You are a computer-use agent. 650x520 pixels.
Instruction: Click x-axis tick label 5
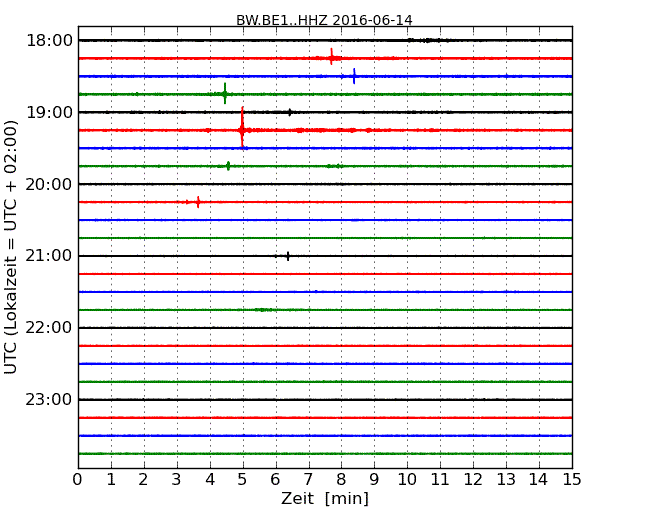click(242, 479)
